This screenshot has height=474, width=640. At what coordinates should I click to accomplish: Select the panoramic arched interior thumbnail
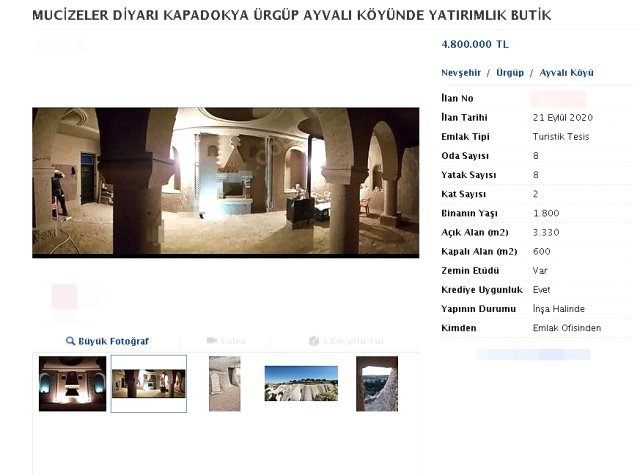[148, 384]
